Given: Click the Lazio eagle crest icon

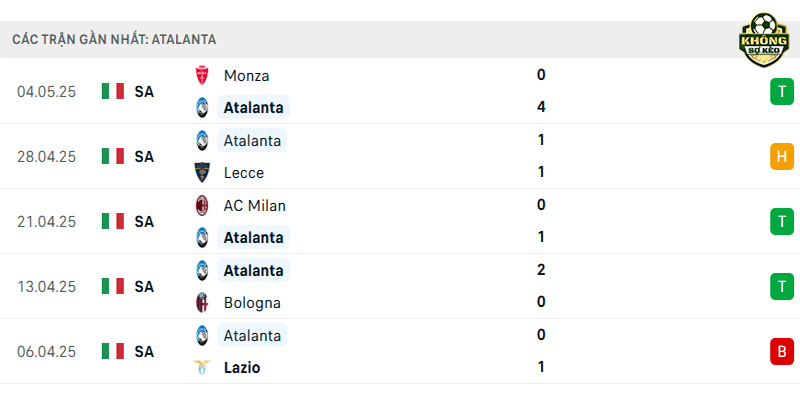Looking at the screenshot, I should click(x=202, y=367).
